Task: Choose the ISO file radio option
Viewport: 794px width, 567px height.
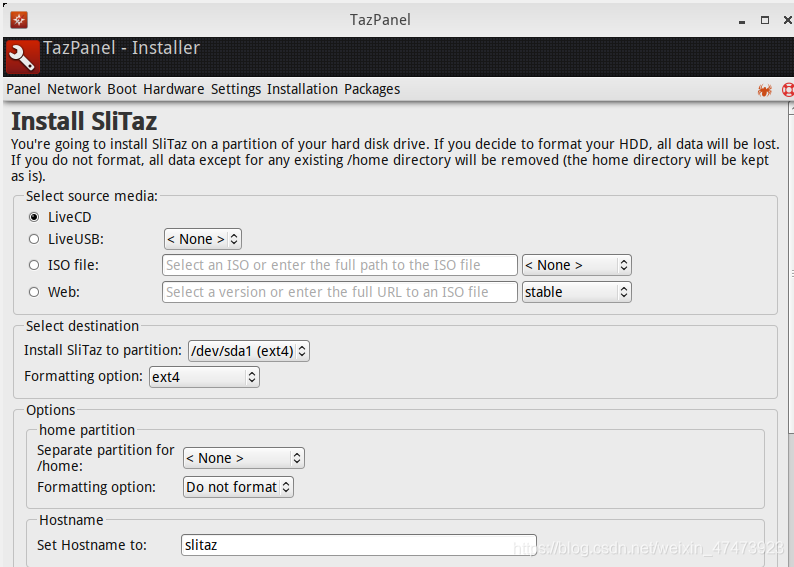Action: 34,265
